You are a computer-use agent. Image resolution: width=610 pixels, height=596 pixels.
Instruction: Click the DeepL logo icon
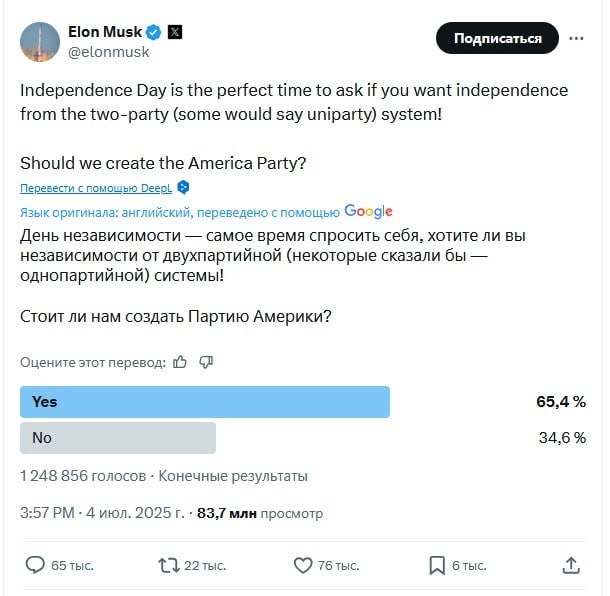183,188
